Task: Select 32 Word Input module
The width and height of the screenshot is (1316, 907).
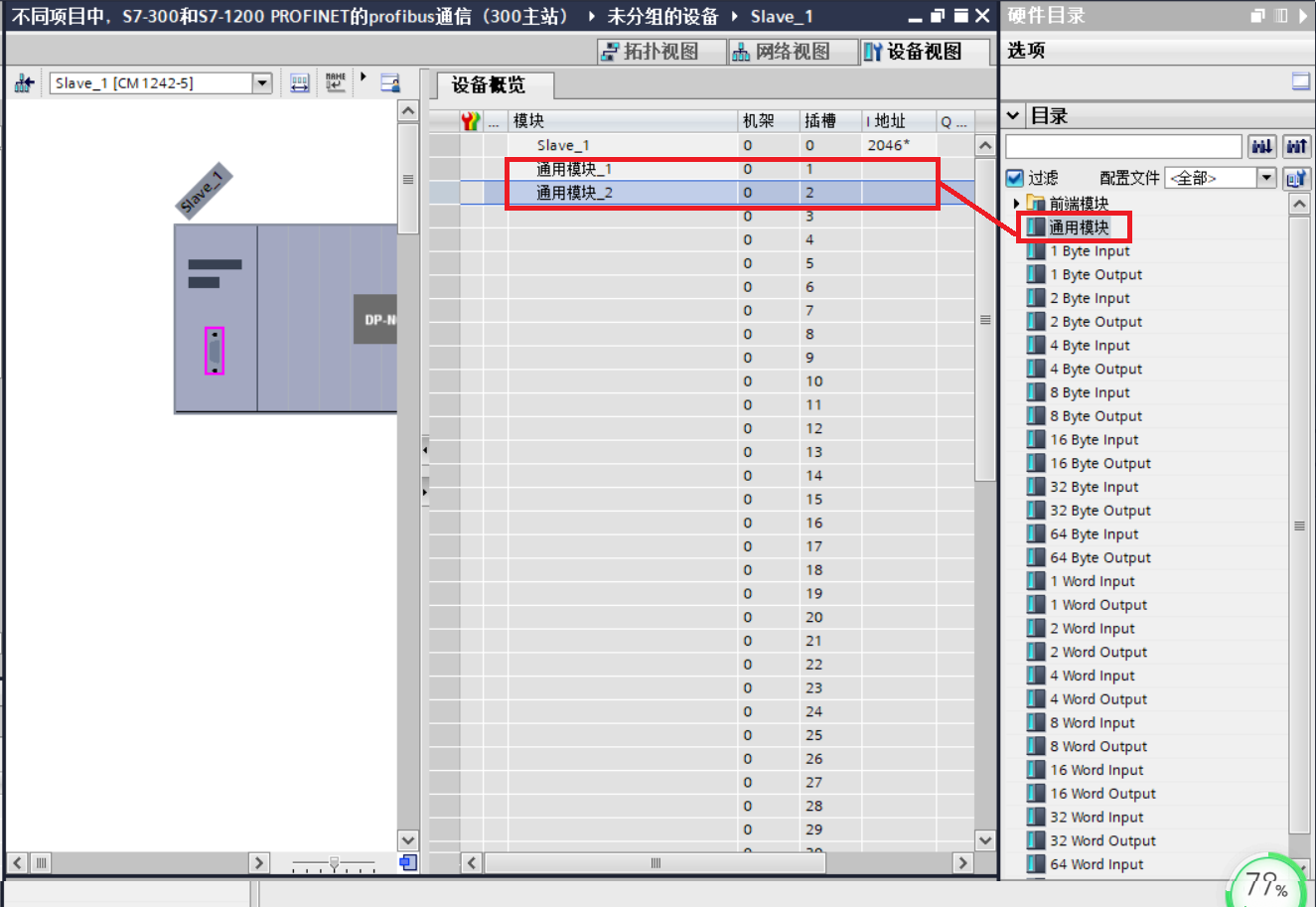Action: click(x=1097, y=818)
